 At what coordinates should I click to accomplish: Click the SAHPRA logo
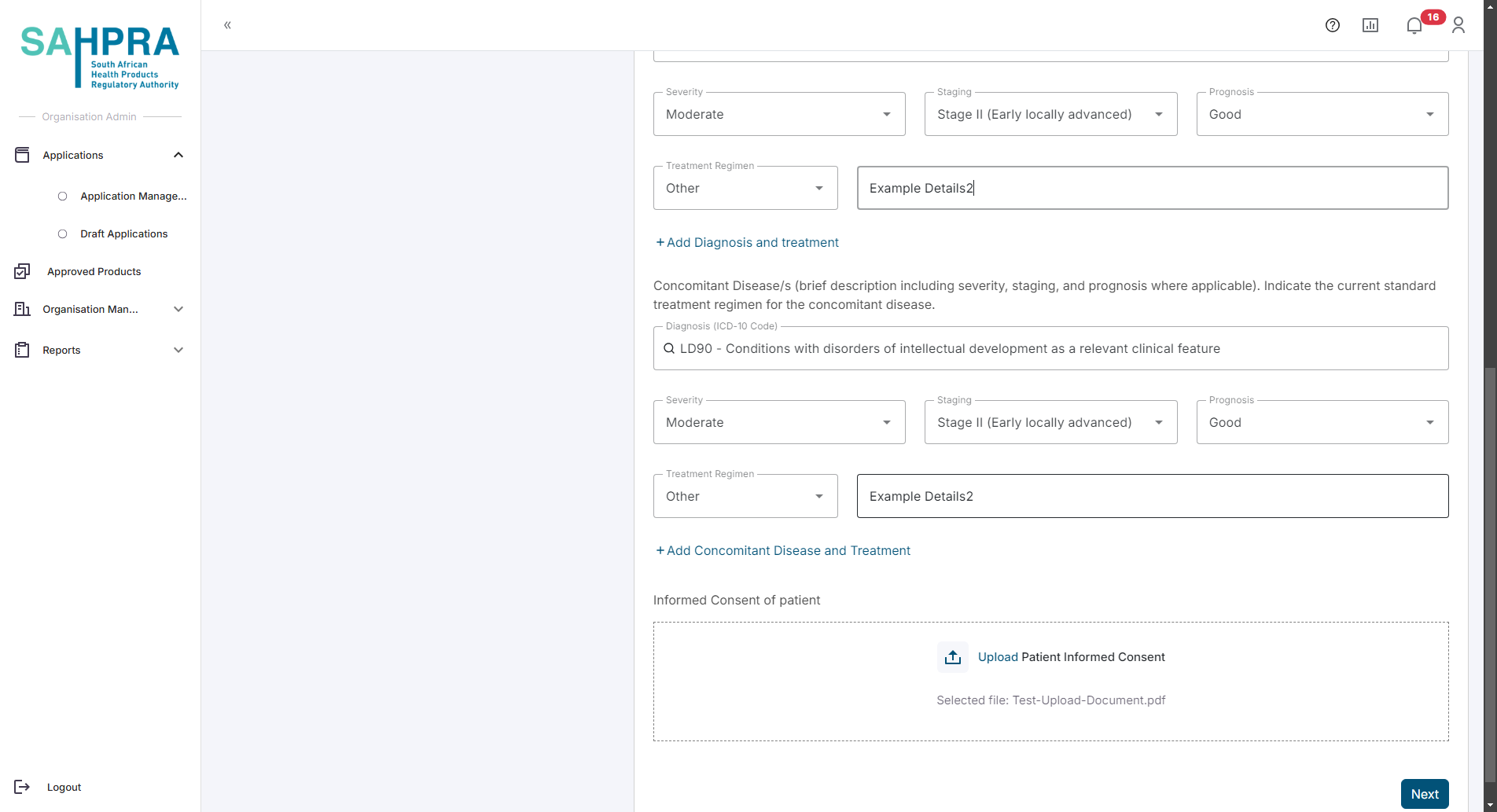tap(100, 57)
